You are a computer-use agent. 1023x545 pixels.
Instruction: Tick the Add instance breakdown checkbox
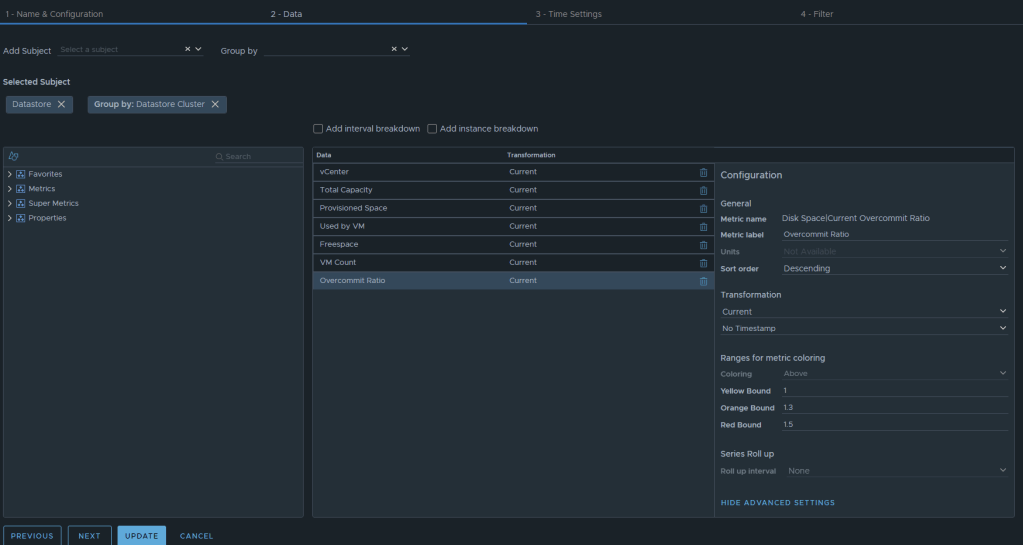pyautogui.click(x=432, y=129)
